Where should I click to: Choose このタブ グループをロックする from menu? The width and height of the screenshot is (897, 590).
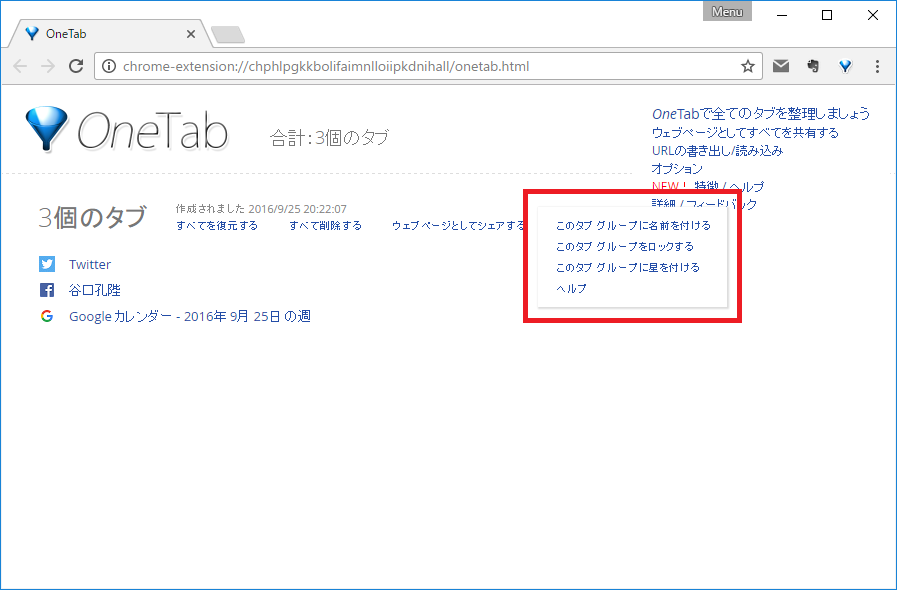tap(624, 246)
